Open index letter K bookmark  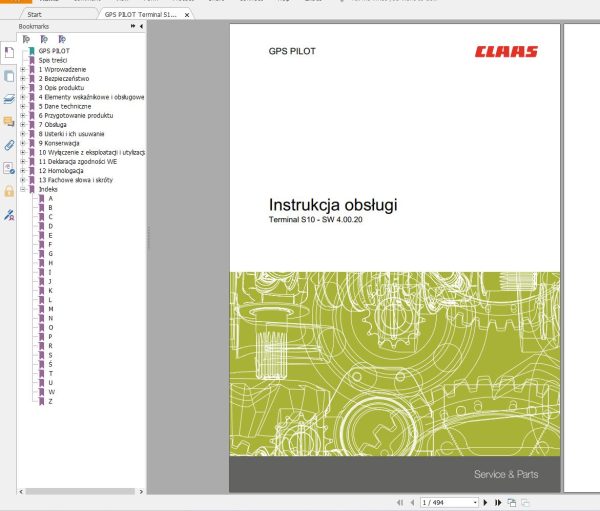pos(51,291)
